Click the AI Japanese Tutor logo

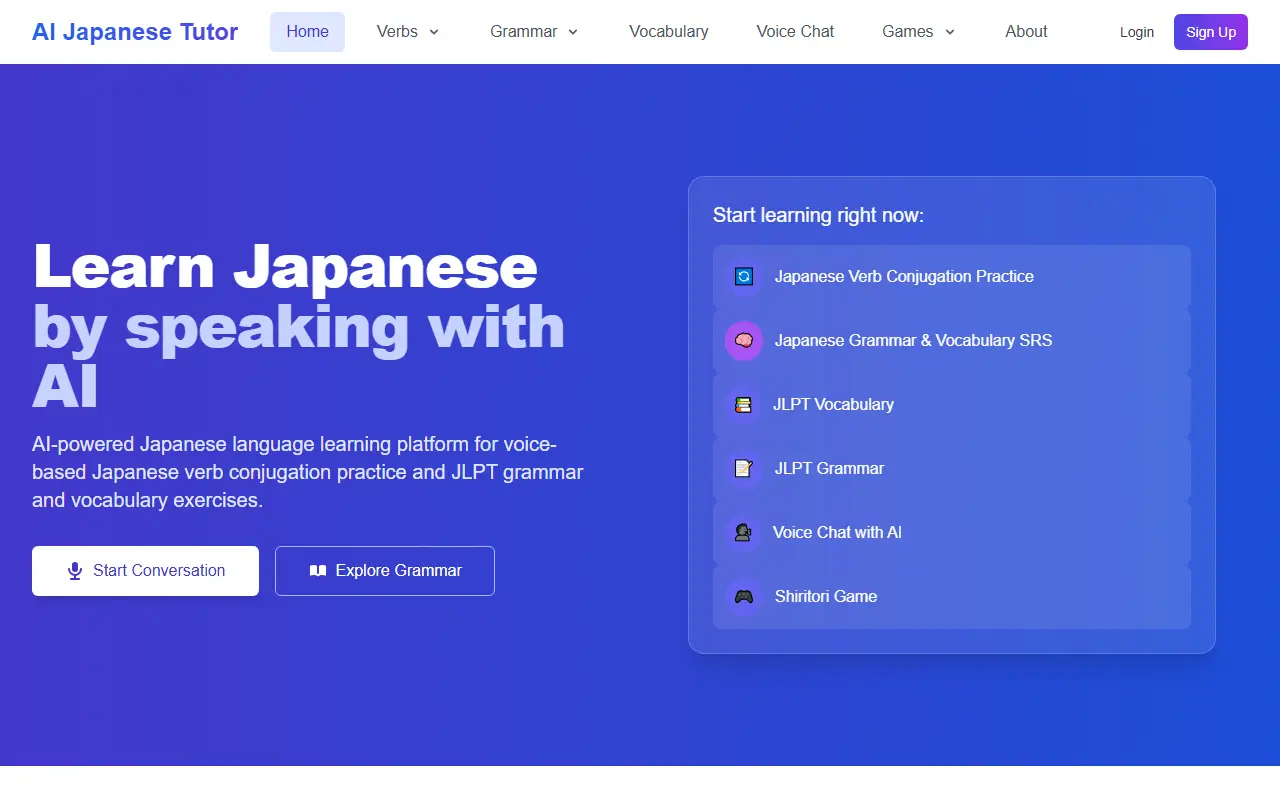tap(135, 32)
